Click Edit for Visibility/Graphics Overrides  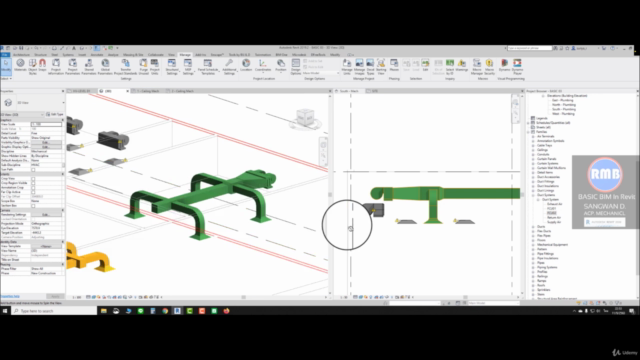[46, 142]
